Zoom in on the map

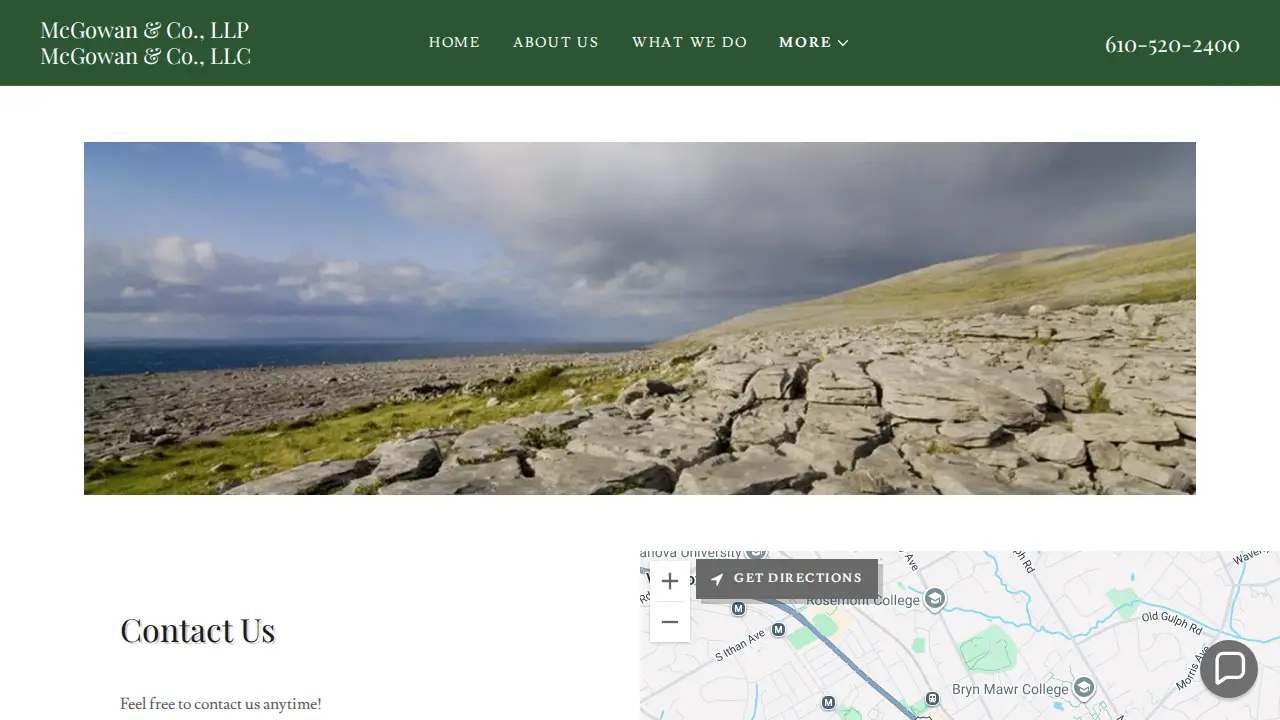(670, 581)
